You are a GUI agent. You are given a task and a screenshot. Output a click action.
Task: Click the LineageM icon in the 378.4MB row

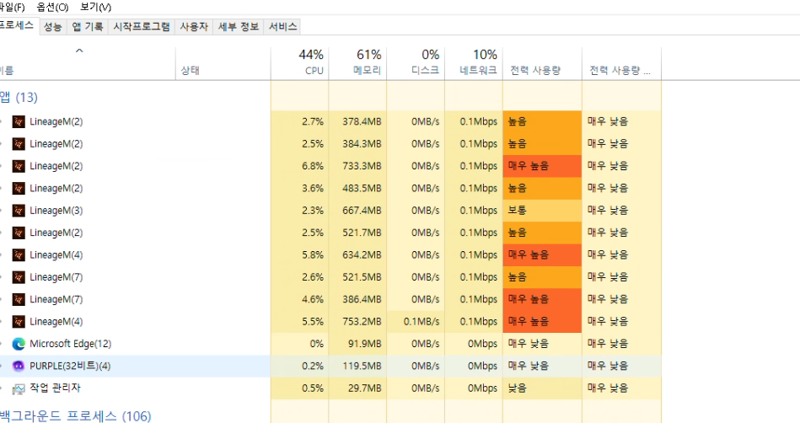[x=19, y=121]
